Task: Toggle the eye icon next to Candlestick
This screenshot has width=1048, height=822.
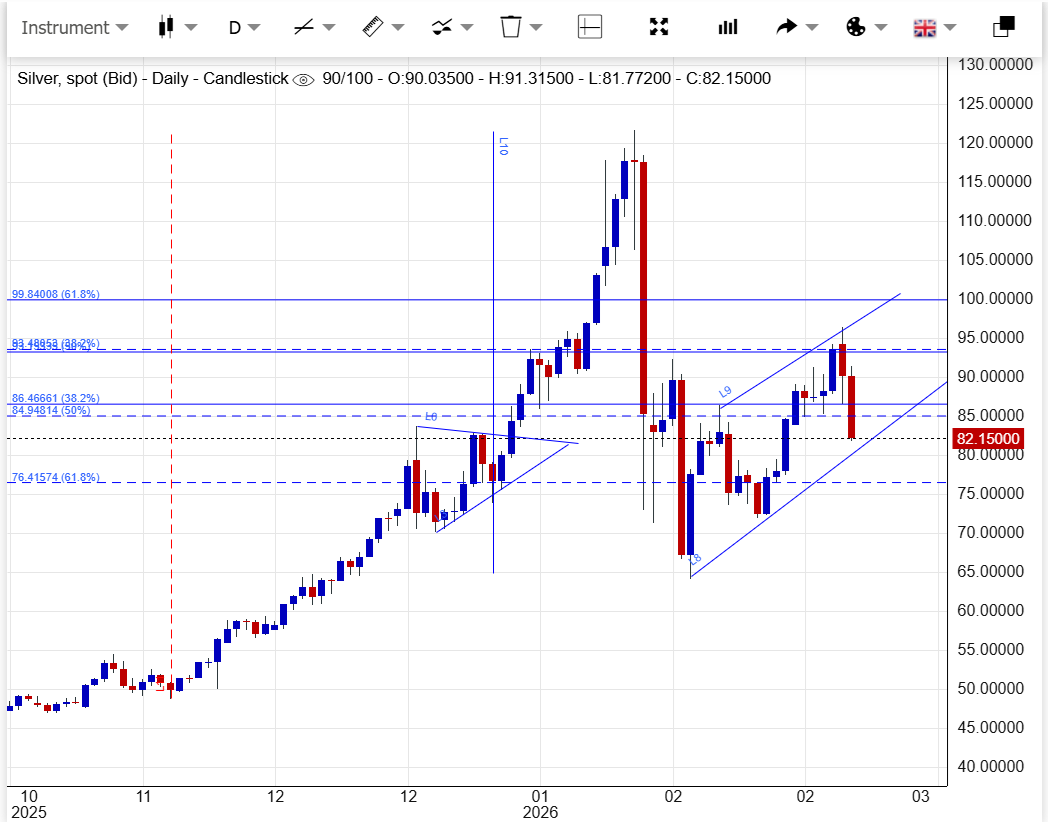Action: click(x=303, y=79)
